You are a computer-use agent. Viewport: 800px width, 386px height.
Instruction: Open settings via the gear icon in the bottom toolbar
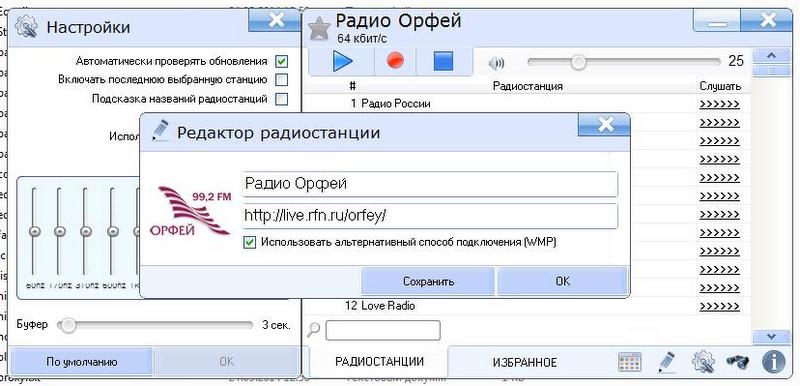point(703,362)
